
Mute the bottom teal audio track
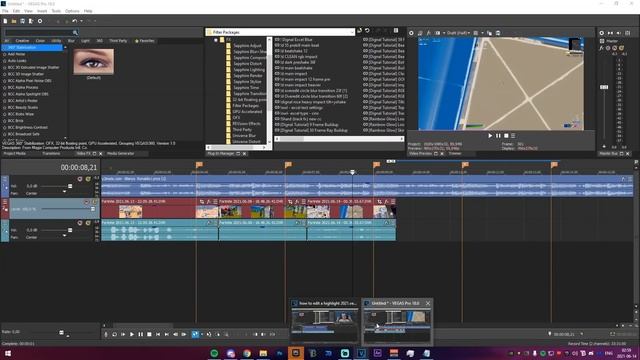click(x=80, y=223)
